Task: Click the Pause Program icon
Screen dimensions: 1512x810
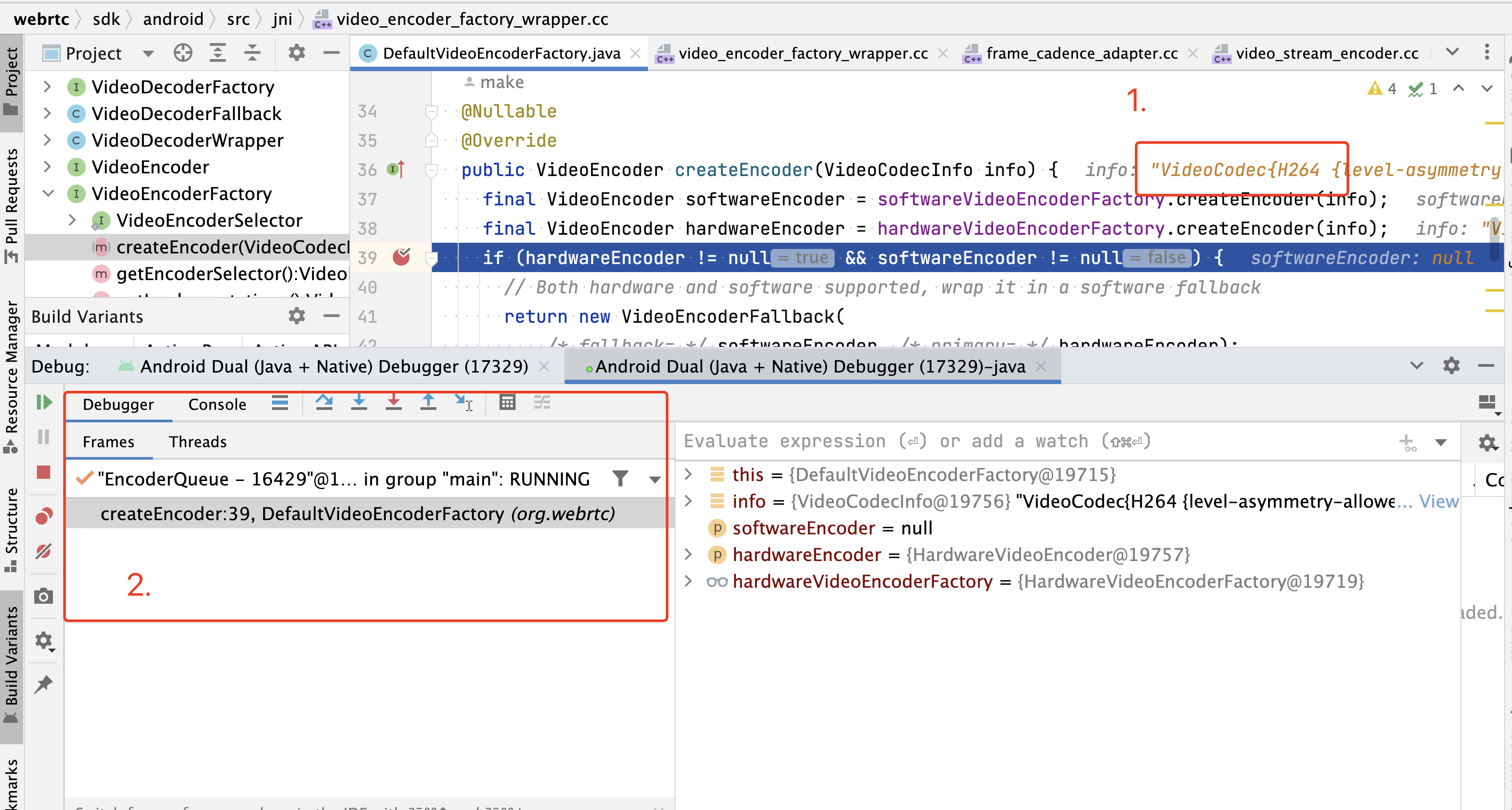Action: click(44, 437)
